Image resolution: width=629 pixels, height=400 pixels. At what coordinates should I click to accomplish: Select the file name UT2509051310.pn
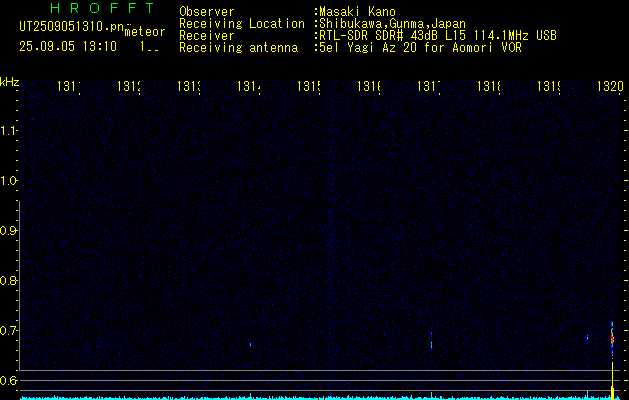(71, 27)
